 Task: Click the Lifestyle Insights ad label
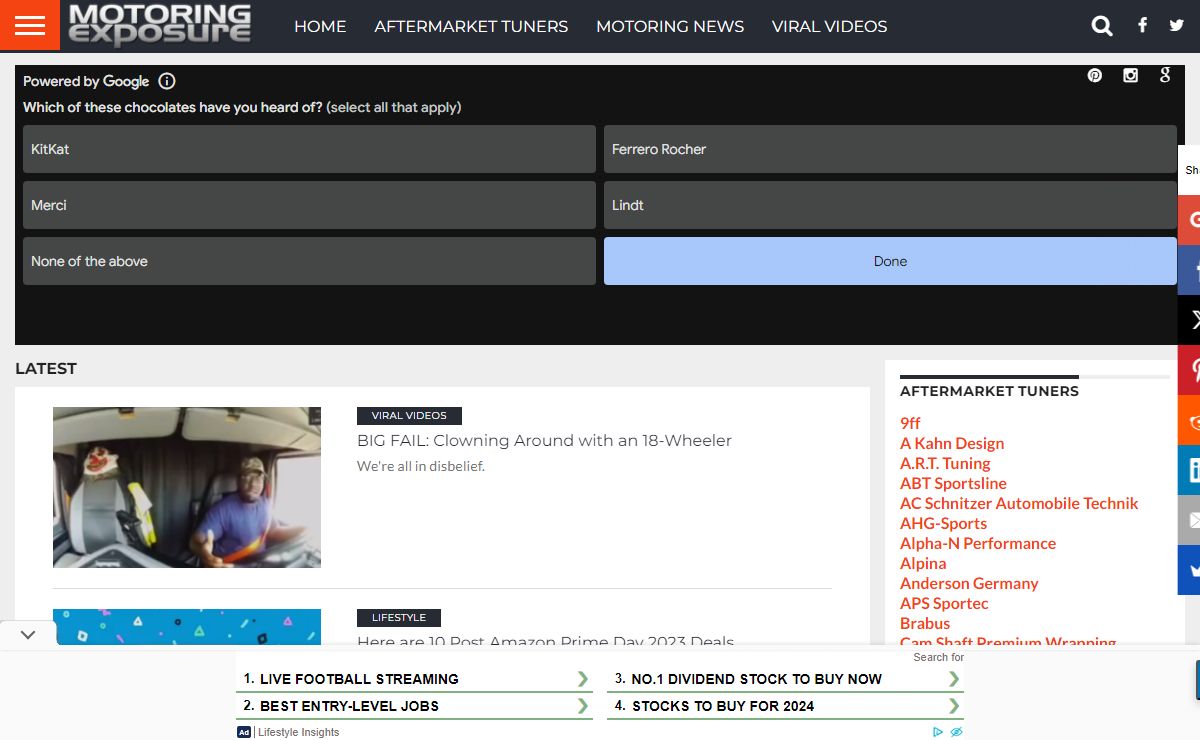(298, 732)
